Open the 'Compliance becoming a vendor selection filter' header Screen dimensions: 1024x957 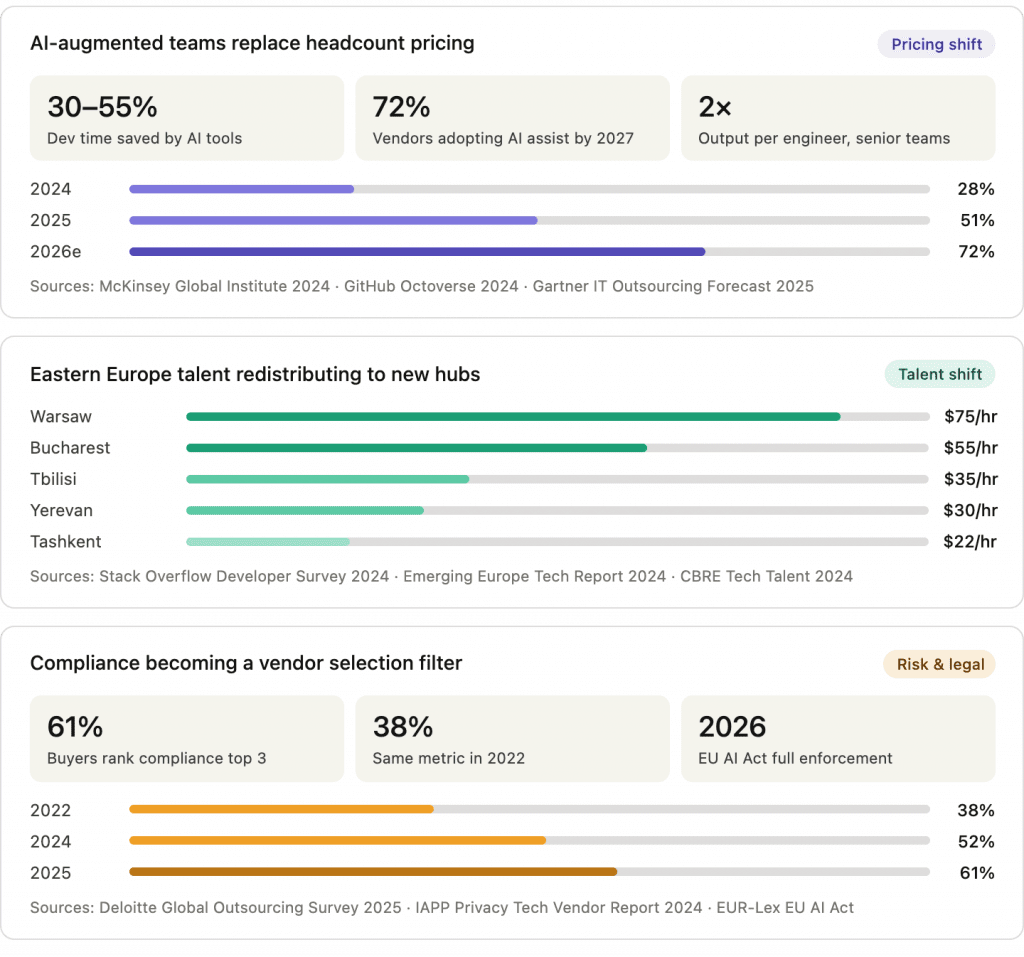pyautogui.click(x=246, y=663)
